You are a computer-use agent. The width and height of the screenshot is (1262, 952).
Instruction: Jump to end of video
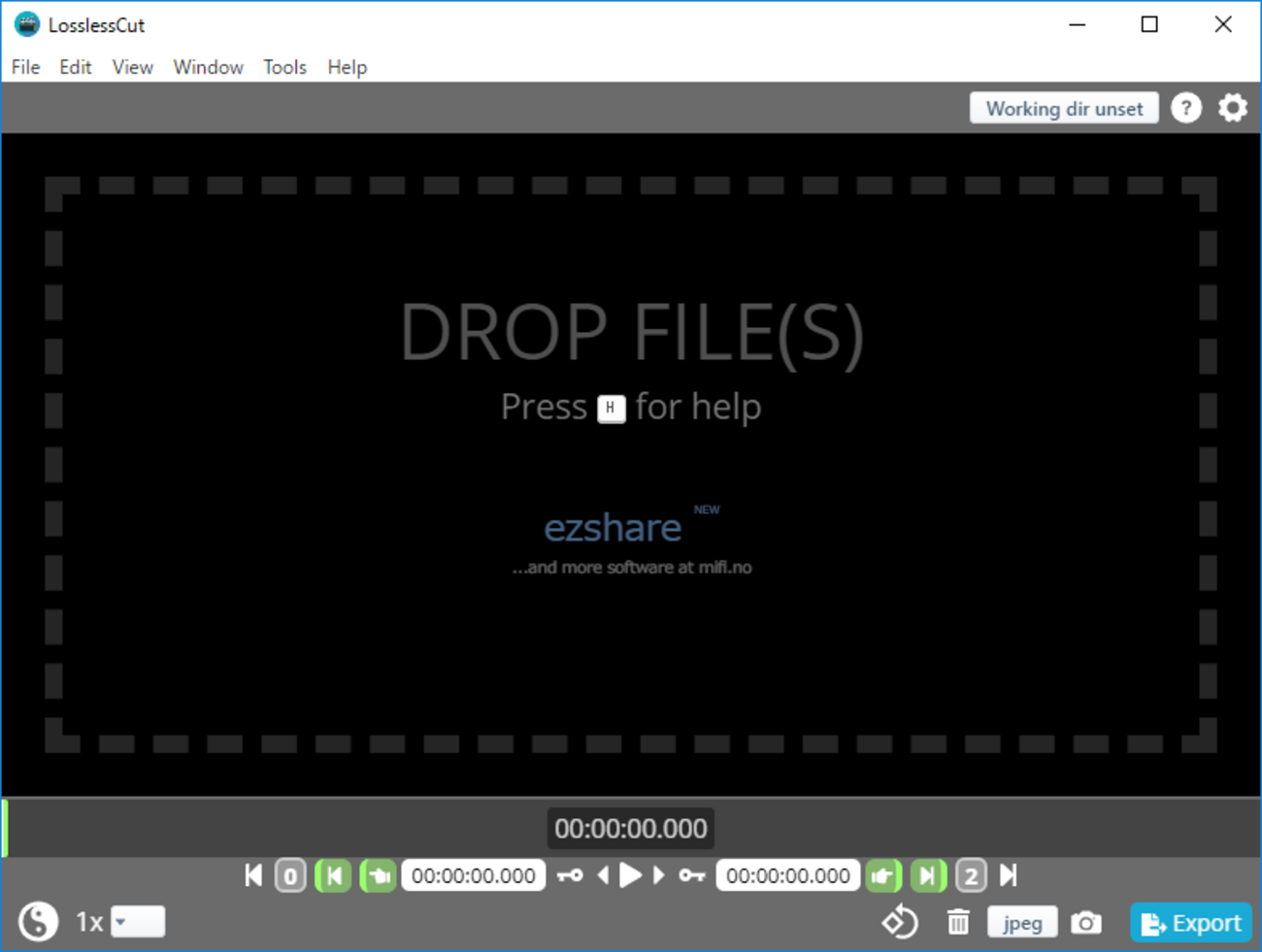1009,875
